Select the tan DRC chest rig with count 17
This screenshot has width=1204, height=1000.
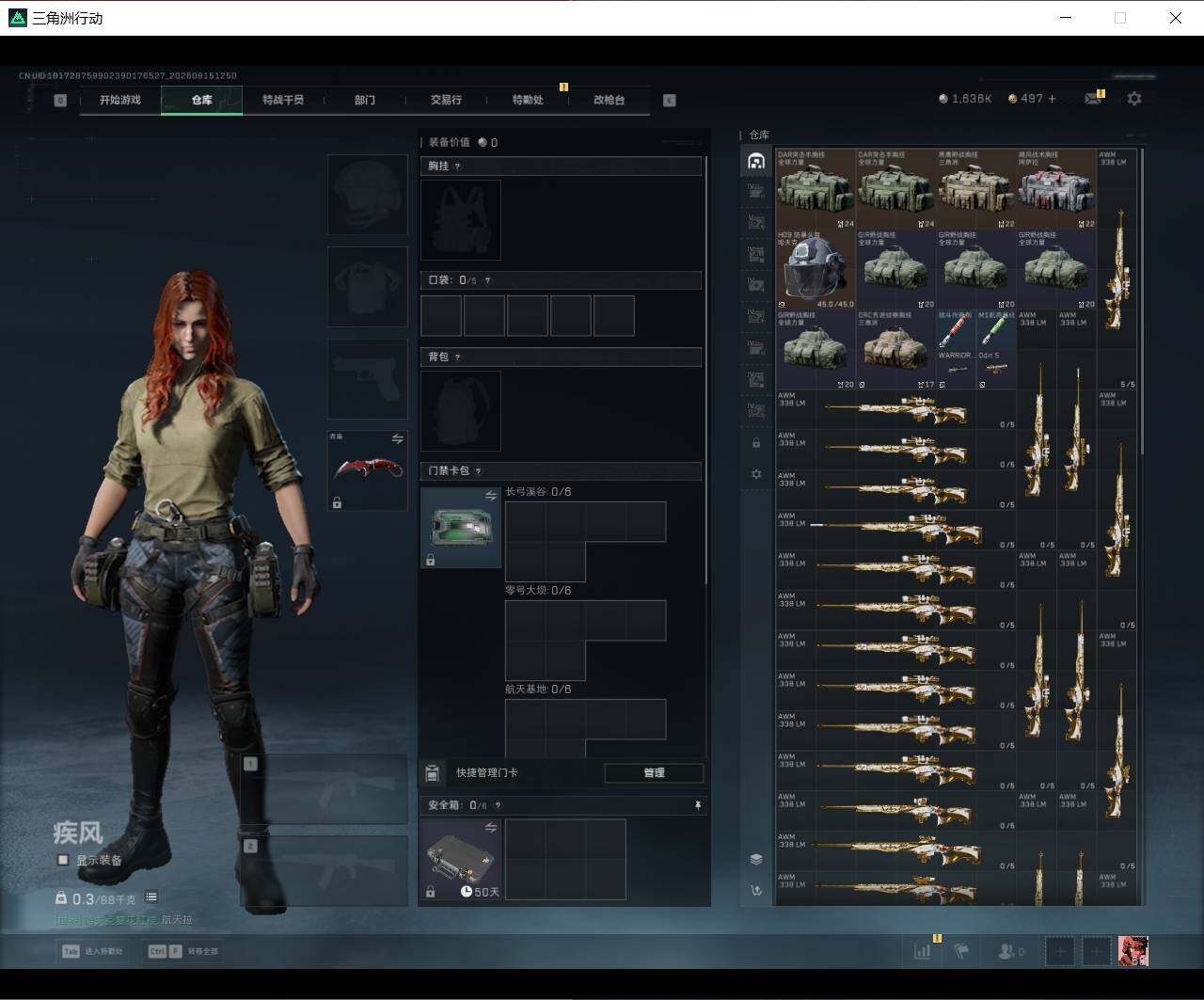pyautogui.click(x=896, y=350)
